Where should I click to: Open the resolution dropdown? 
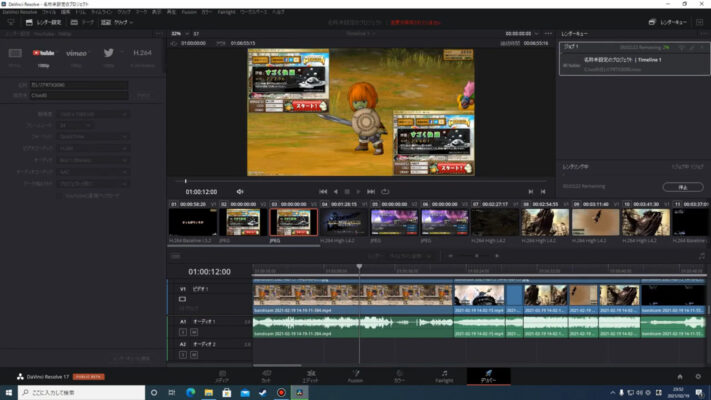93,114
